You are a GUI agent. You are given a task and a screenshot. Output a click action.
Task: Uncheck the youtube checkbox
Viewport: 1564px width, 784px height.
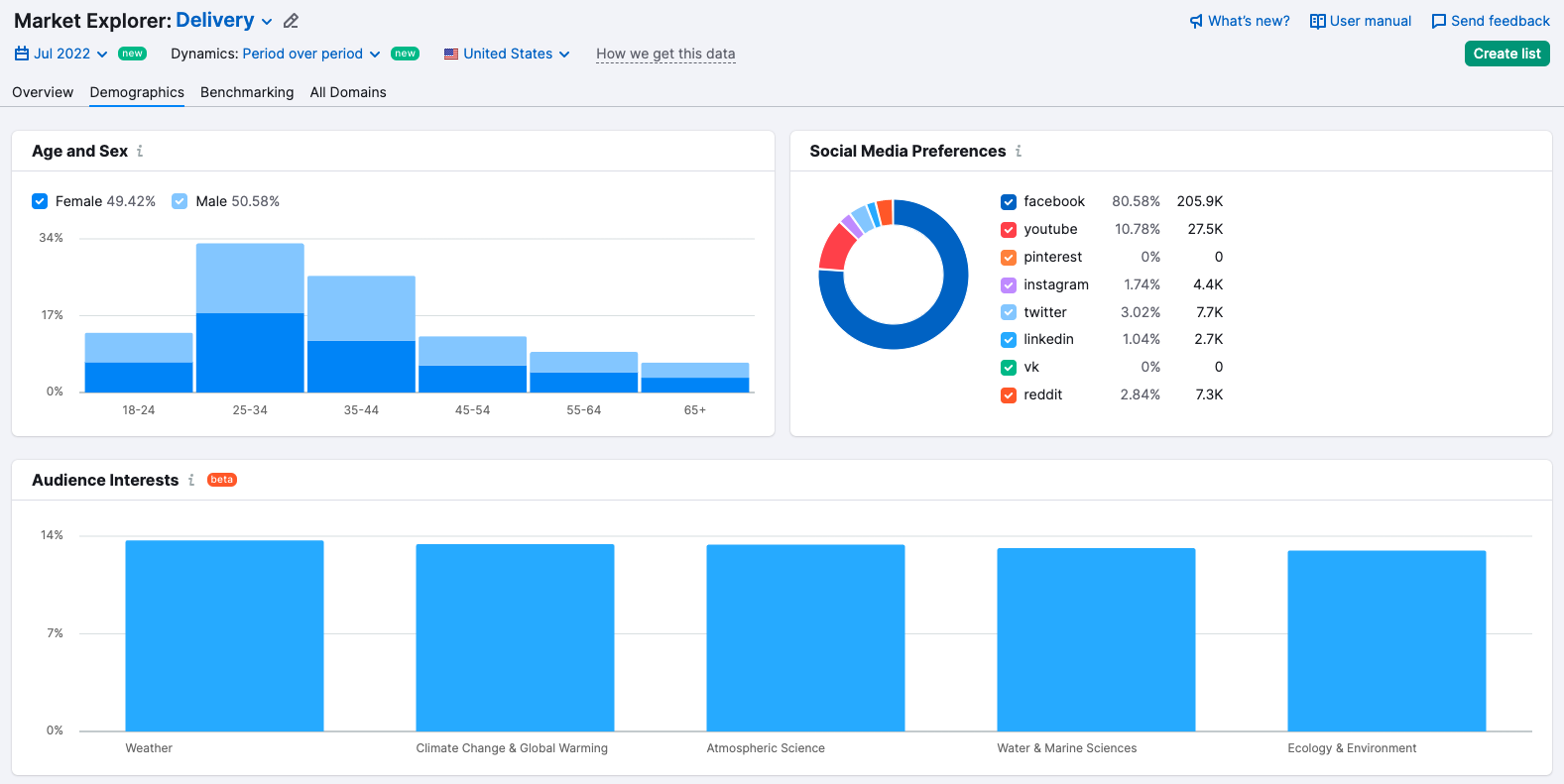1009,230
